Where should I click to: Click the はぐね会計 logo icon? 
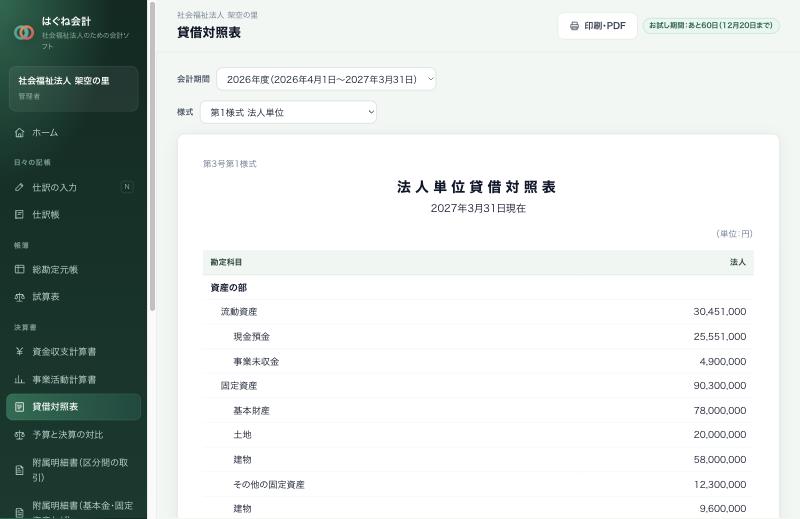click(24, 33)
